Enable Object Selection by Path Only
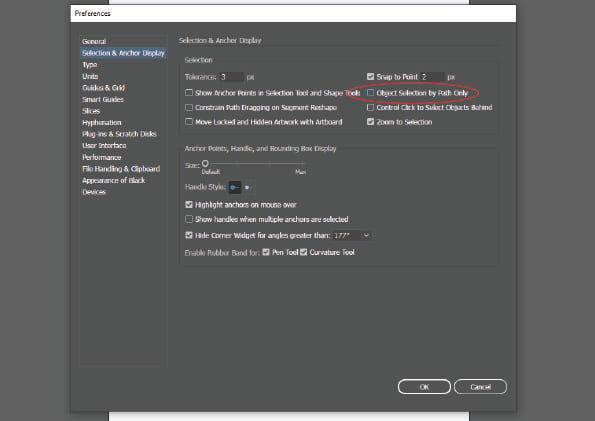Screen dimensions: 595x421 click(370, 93)
